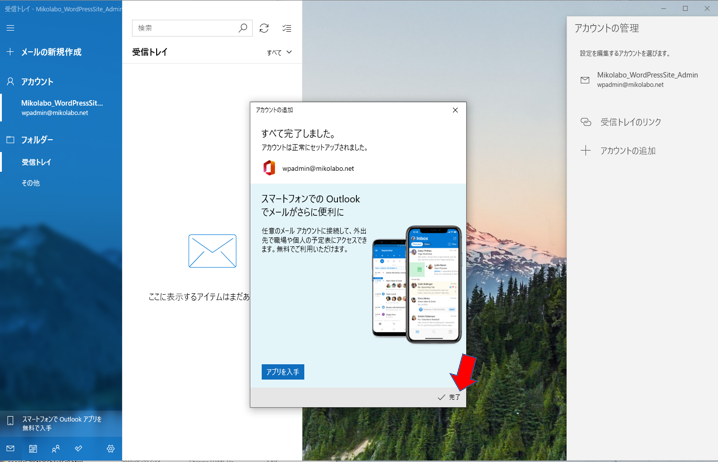Click スマートフォンで Outlook アプリを無料で入手 link
This screenshot has width=720, height=463.
62,423
